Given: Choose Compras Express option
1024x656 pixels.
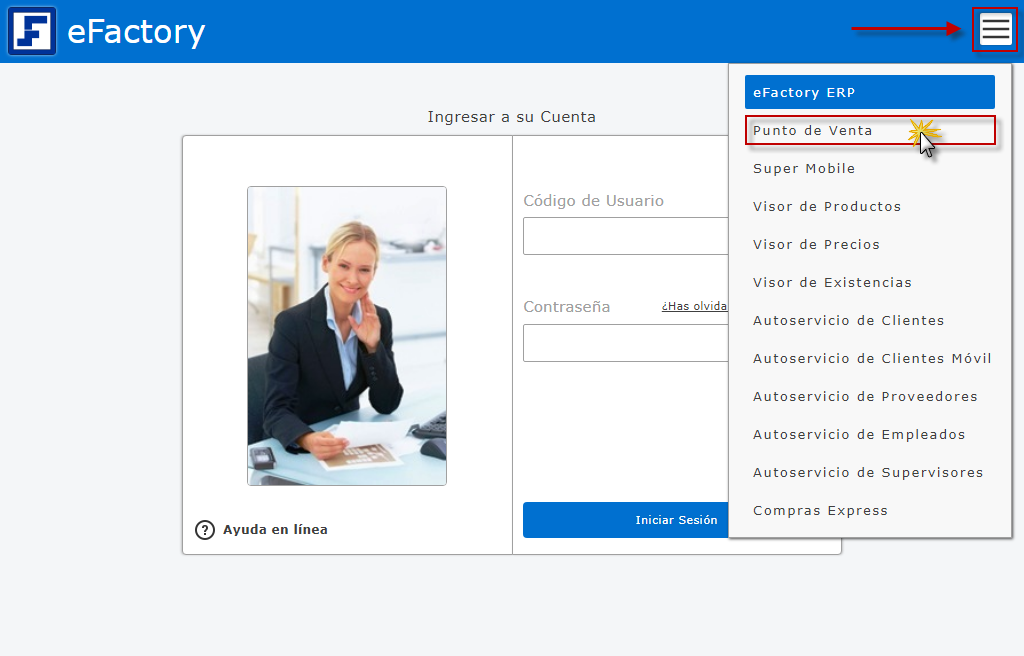Looking at the screenshot, I should click(869, 510).
